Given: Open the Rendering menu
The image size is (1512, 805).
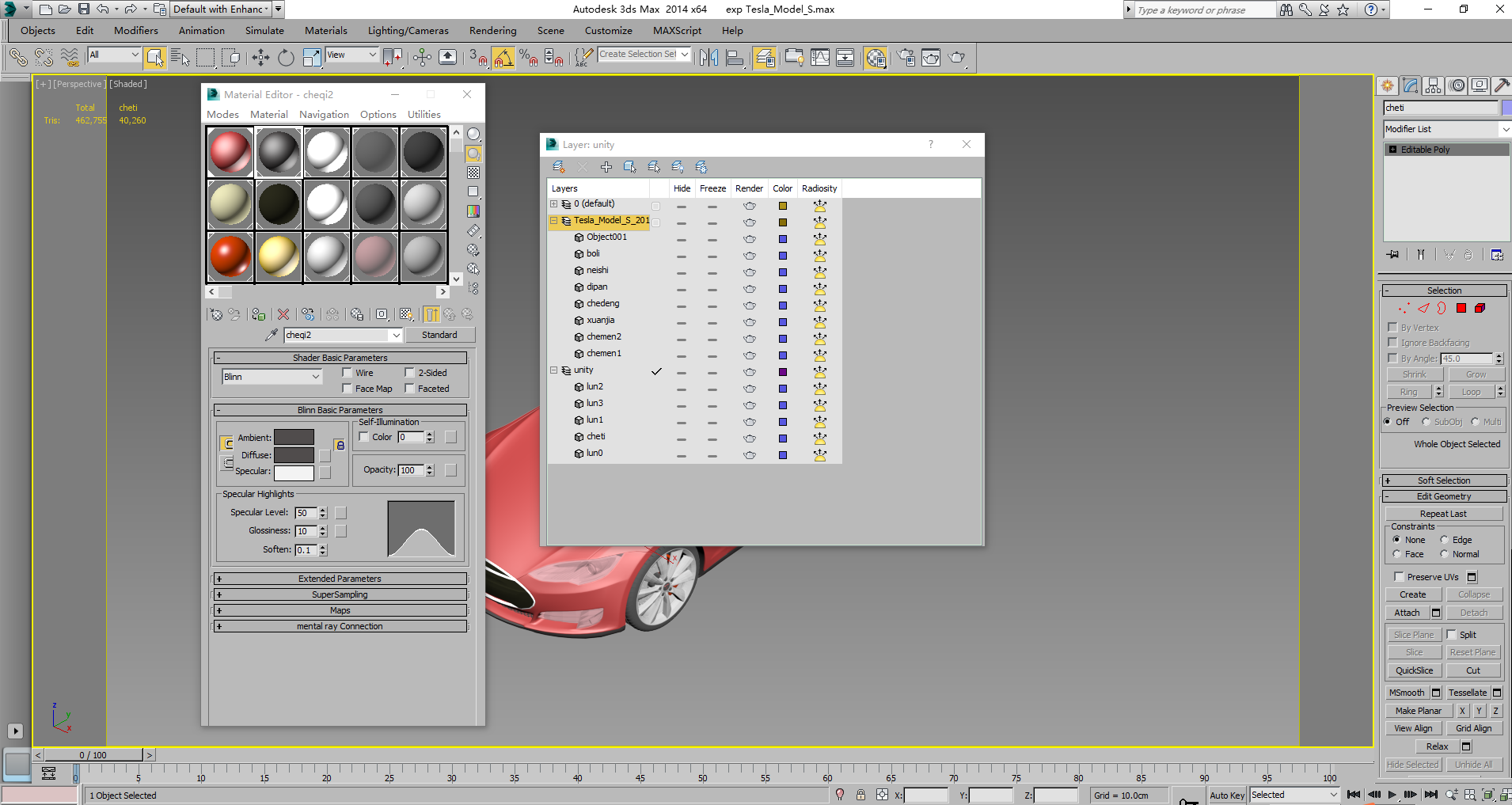Looking at the screenshot, I should click(x=492, y=31).
